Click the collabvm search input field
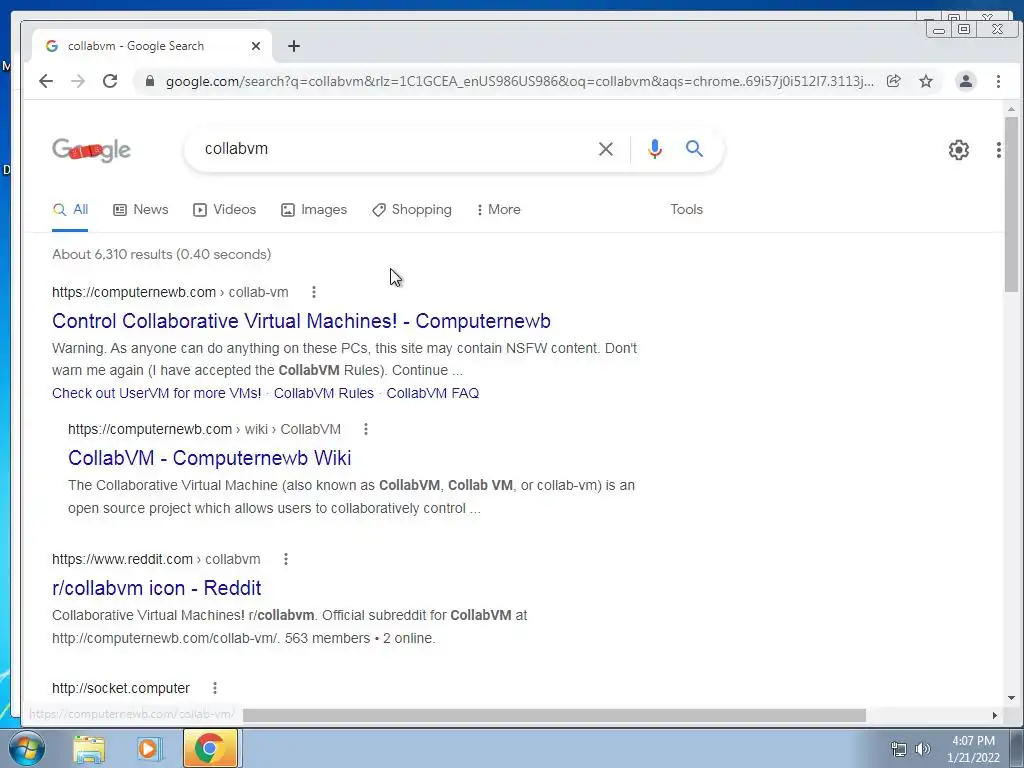The height and width of the screenshot is (768, 1024). click(x=392, y=149)
